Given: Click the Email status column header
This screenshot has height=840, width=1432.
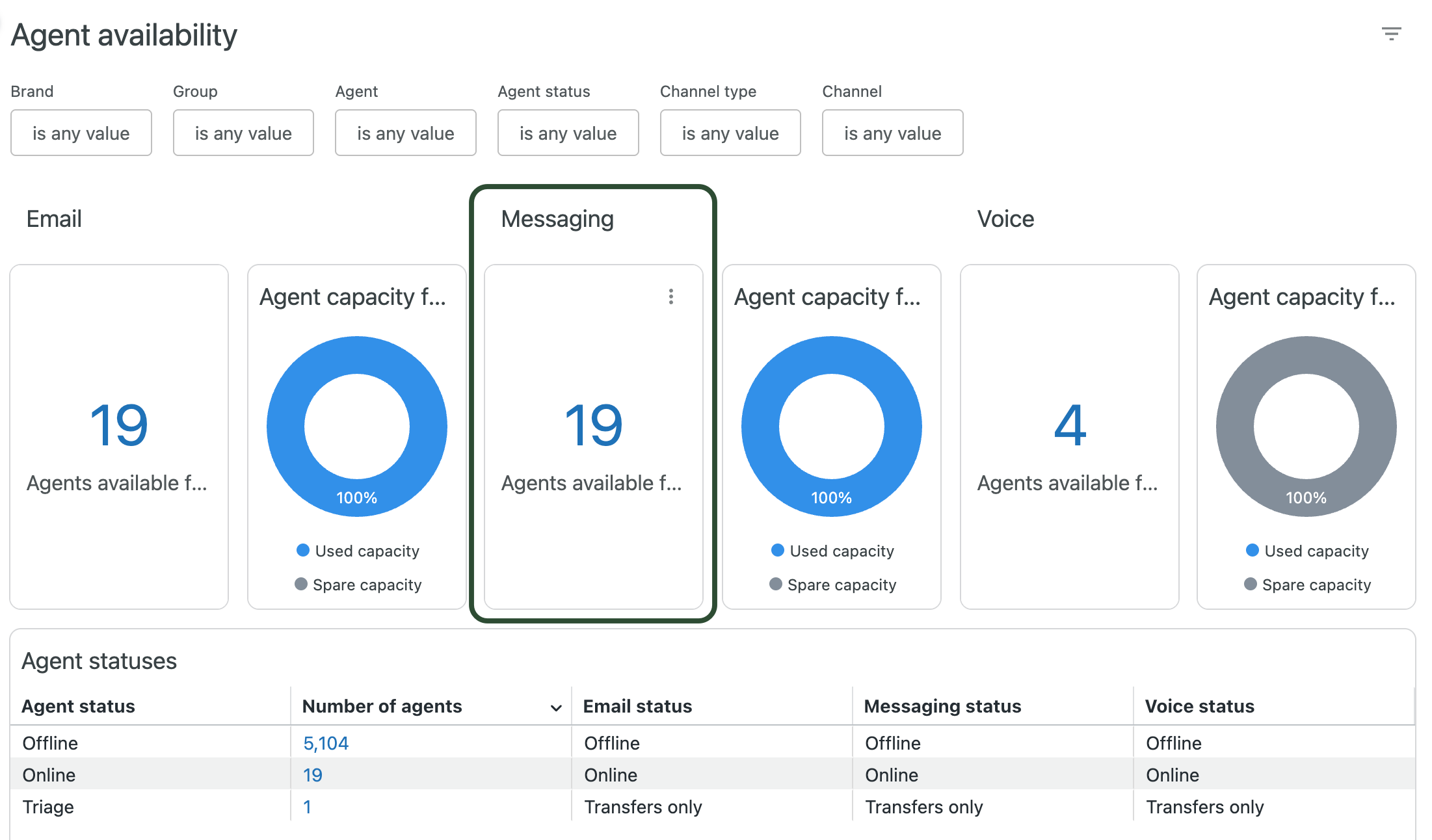Looking at the screenshot, I should tap(637, 706).
